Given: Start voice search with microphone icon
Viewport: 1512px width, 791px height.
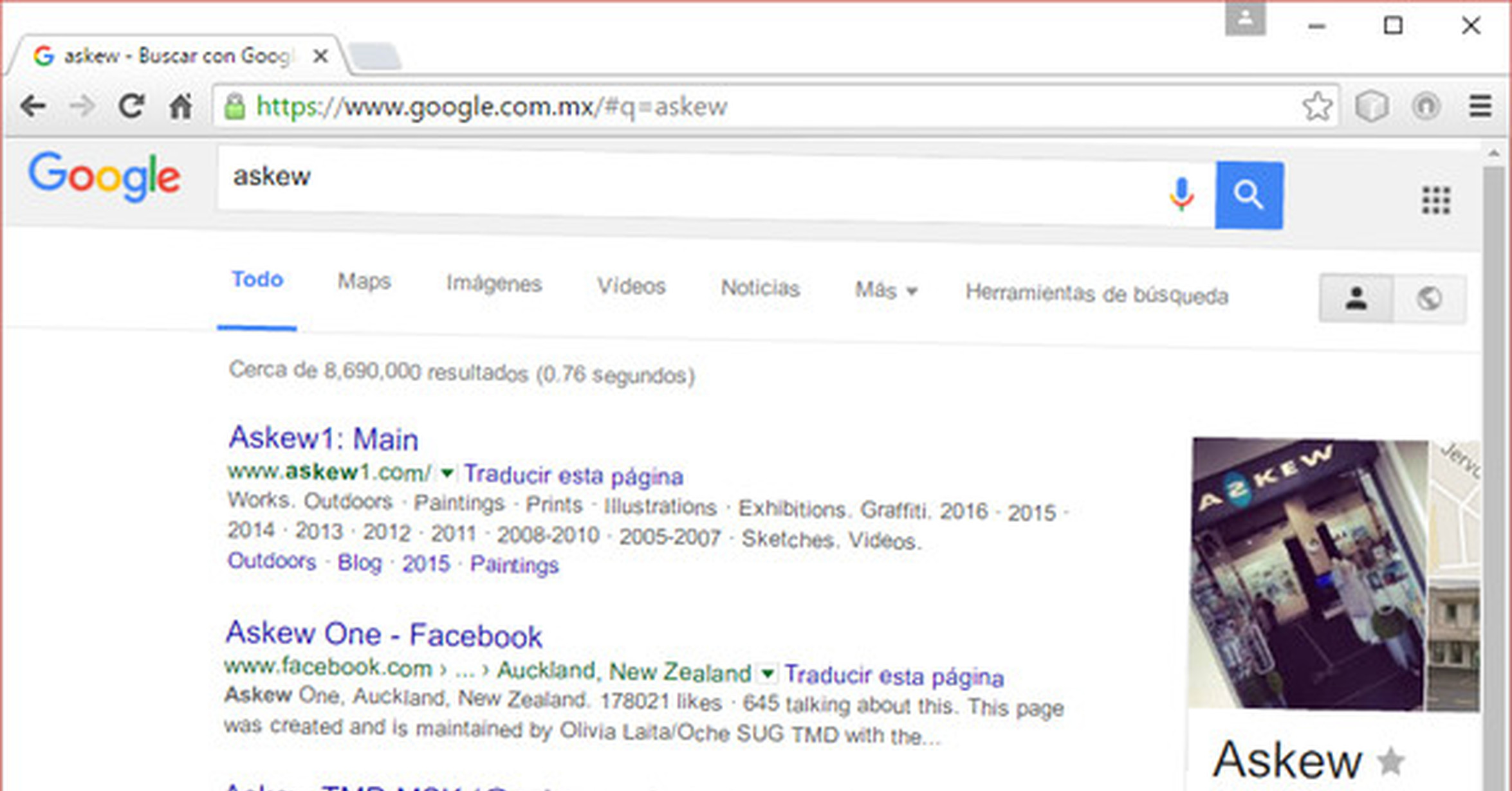Looking at the screenshot, I should 1181,194.
